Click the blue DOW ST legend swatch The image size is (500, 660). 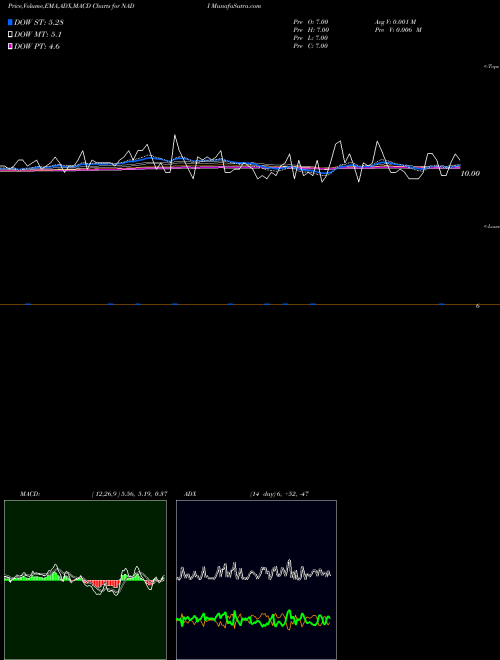tap(10, 22)
